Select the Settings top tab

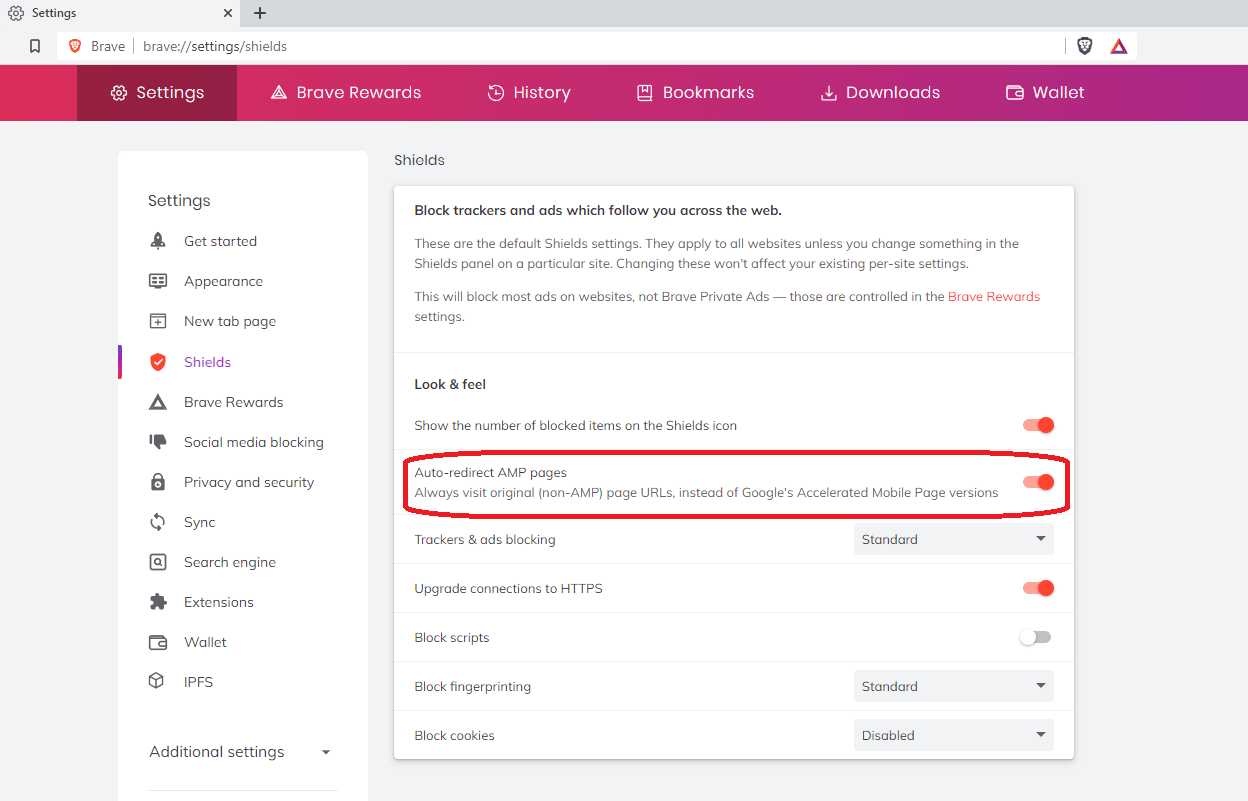(157, 93)
